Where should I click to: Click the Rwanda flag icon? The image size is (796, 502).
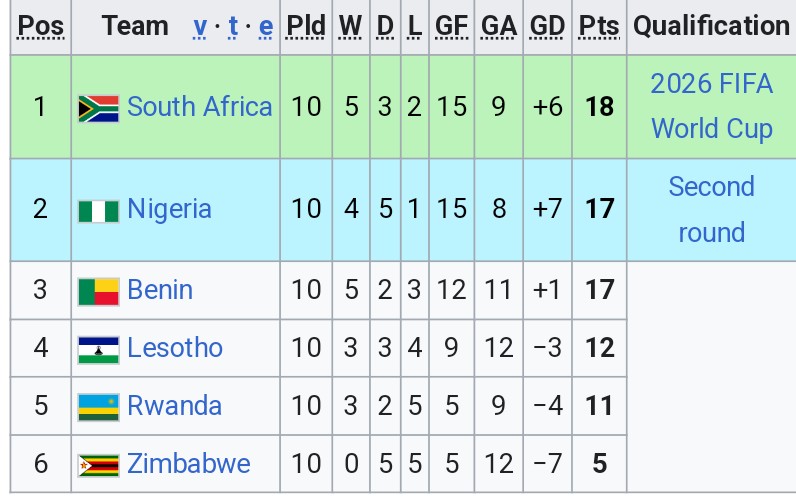click(x=98, y=407)
